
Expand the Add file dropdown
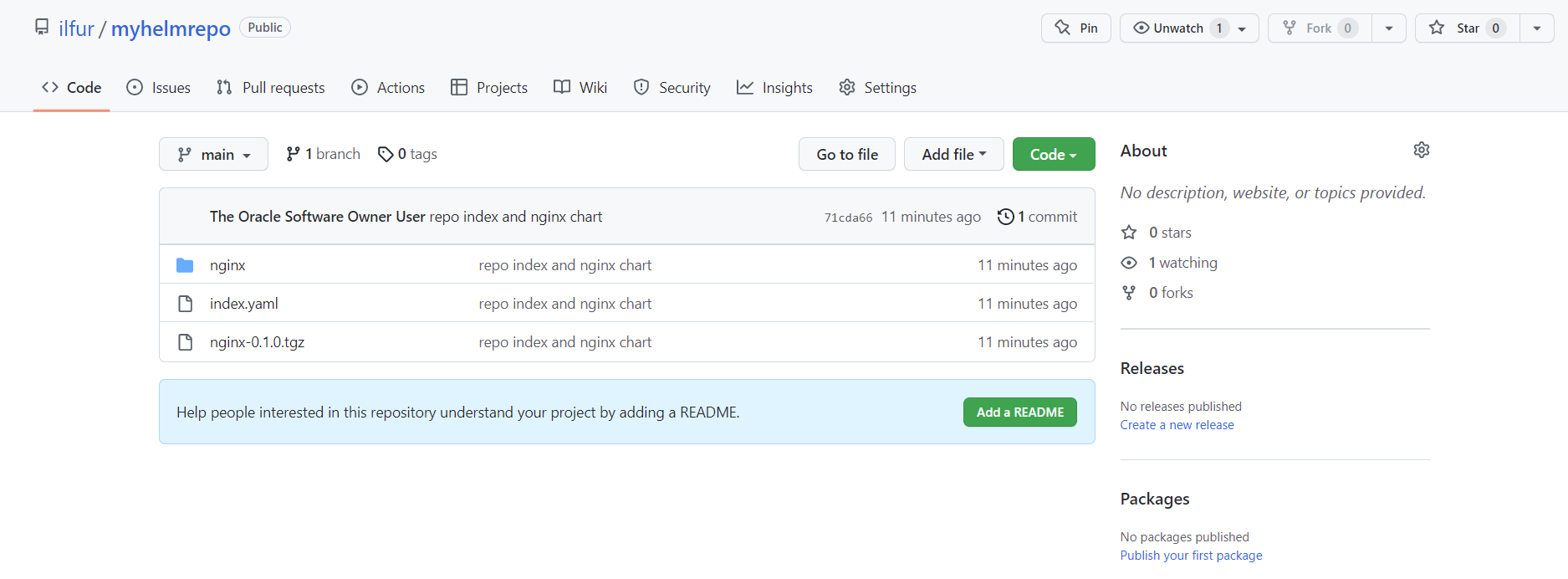click(954, 154)
